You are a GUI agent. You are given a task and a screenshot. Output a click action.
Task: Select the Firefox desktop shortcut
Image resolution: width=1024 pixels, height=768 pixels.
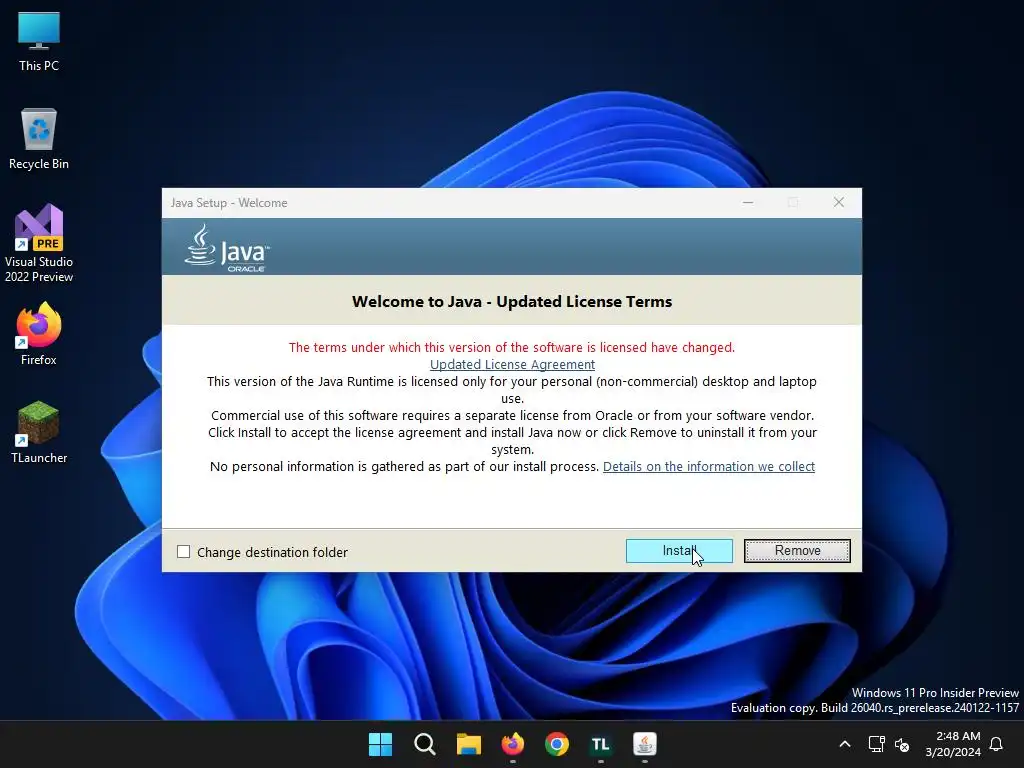click(39, 334)
